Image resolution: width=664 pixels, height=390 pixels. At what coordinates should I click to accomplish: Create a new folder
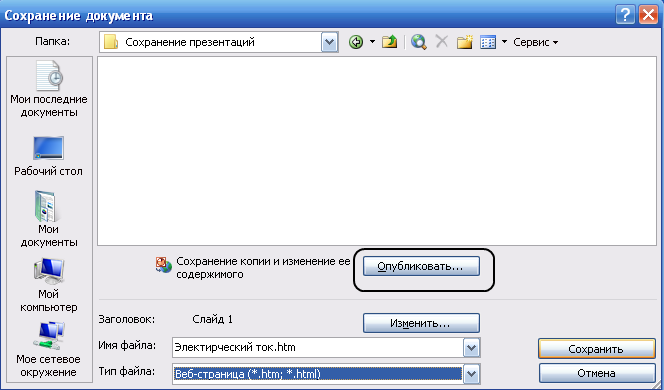465,42
